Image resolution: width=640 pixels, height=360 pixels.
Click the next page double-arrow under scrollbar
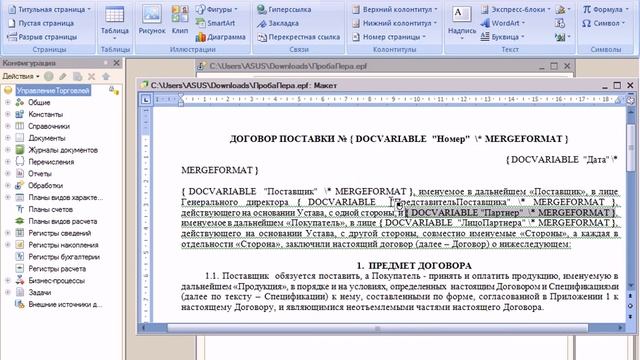[x=631, y=316]
